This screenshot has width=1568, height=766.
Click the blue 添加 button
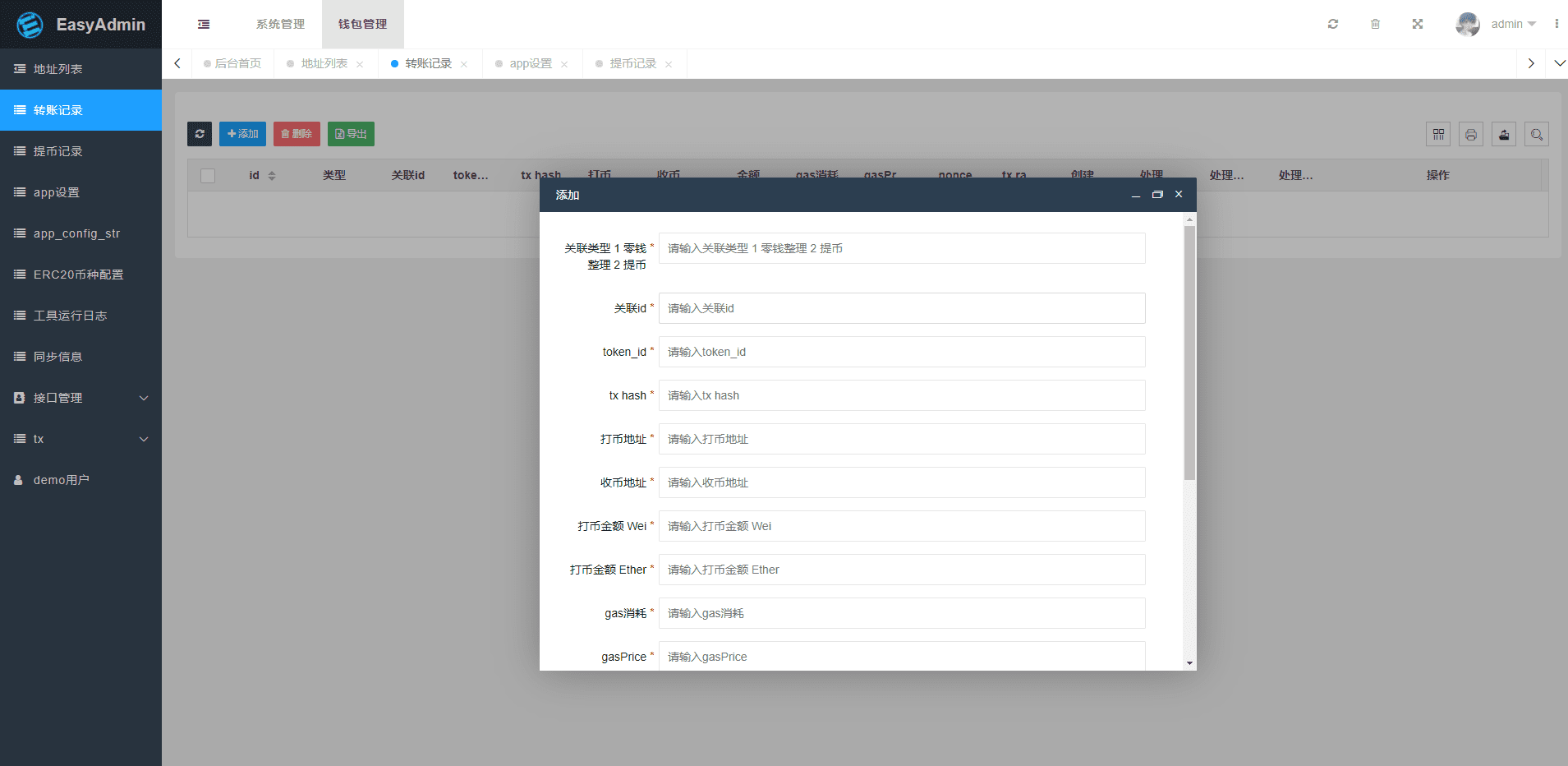pos(242,134)
